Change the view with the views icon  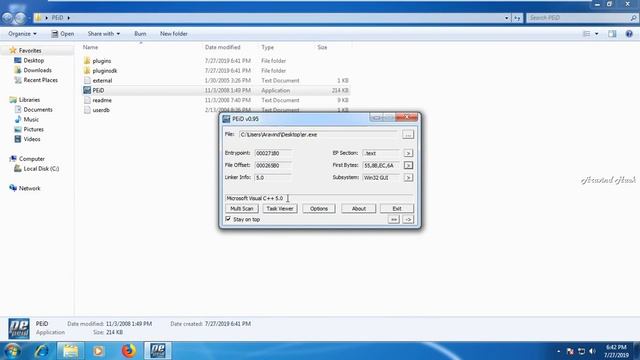pyautogui.click(x=587, y=34)
